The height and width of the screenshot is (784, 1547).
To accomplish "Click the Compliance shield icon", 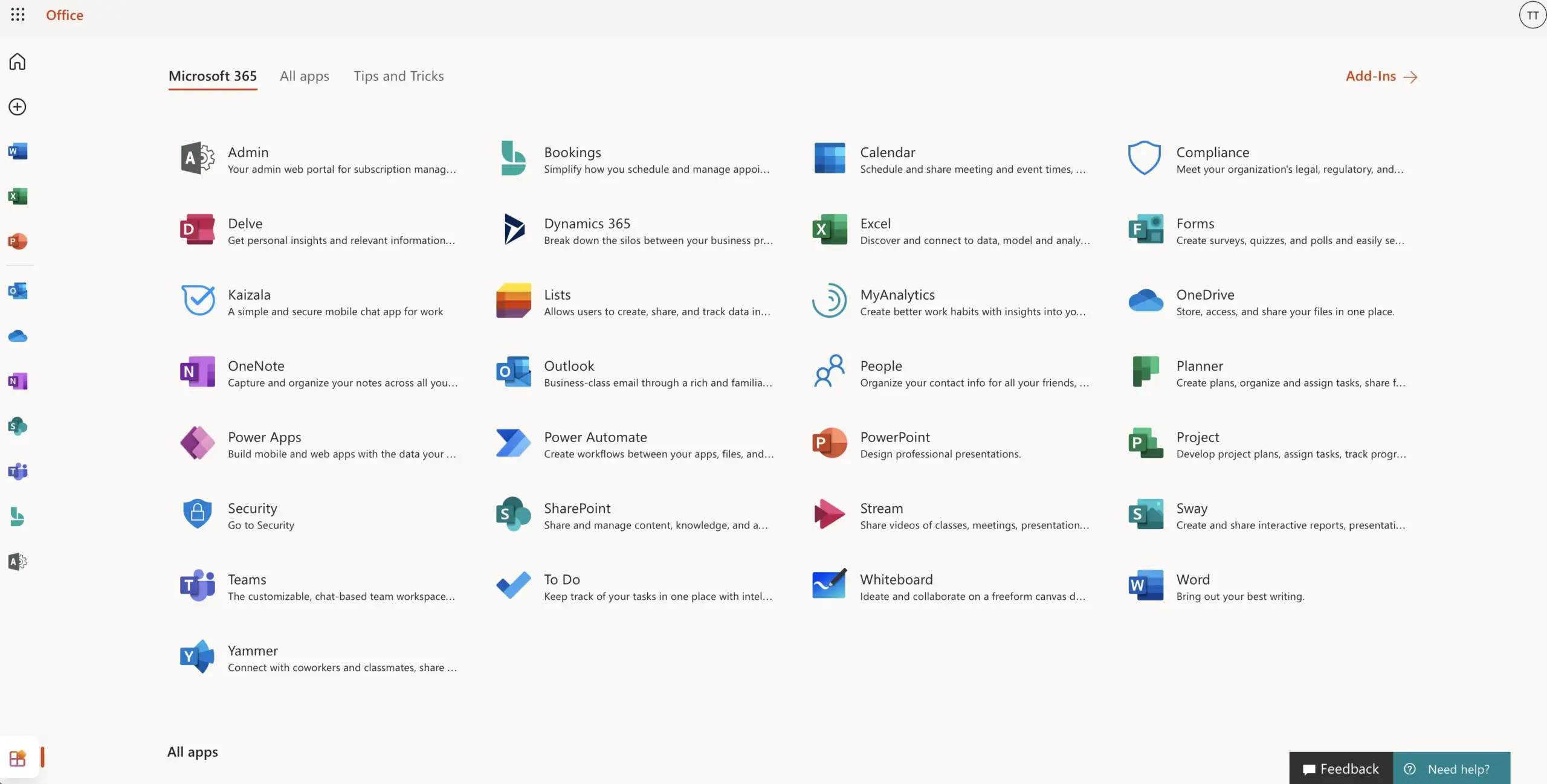I will 1145,158.
